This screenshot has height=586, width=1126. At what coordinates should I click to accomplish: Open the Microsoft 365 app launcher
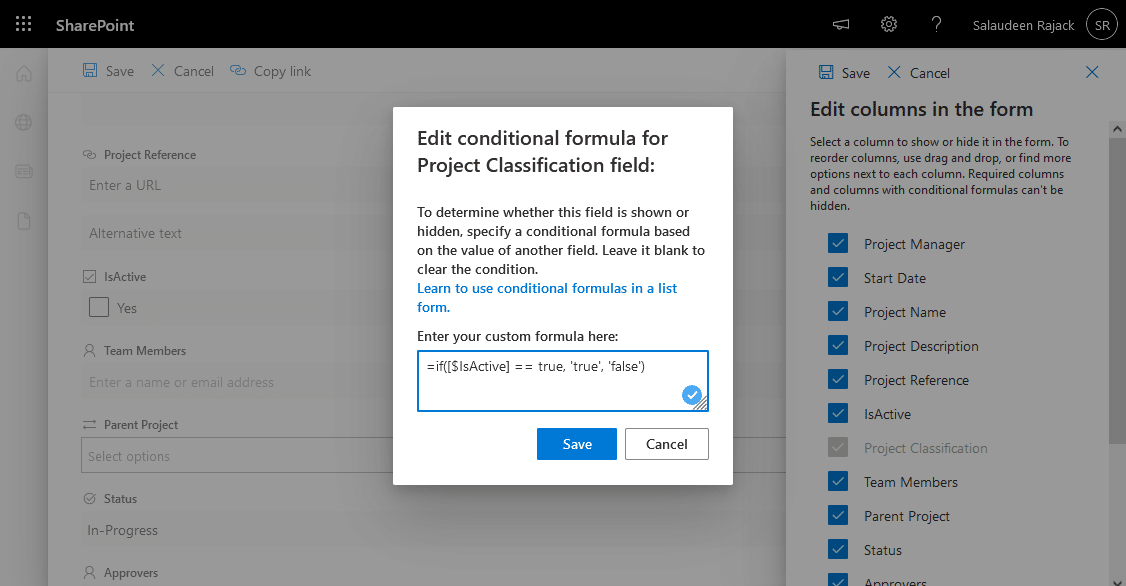pyautogui.click(x=23, y=24)
